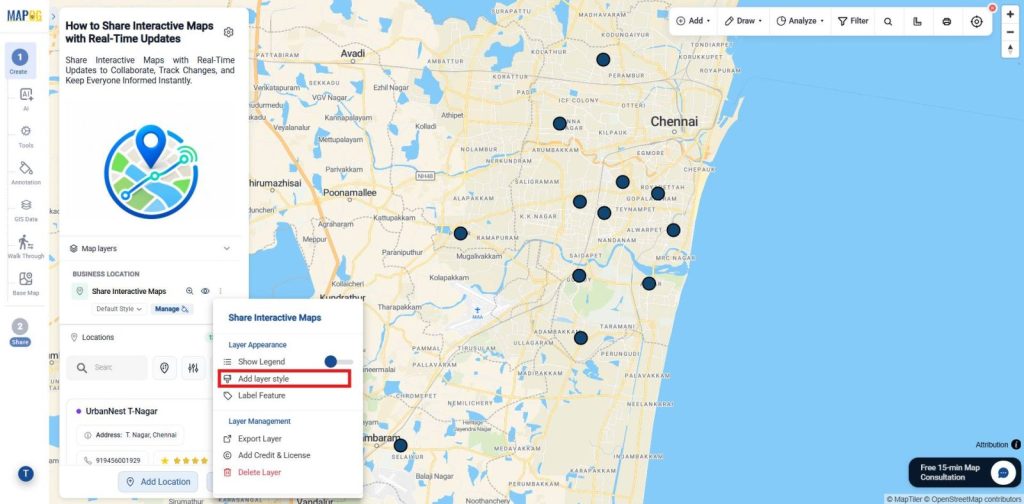This screenshot has height=504, width=1024.
Task: Open the GIS Data sidebar item
Action: [26, 210]
